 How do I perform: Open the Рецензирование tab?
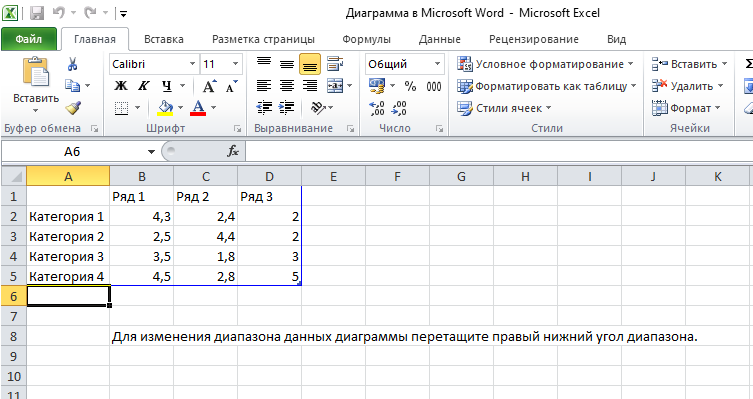click(x=534, y=39)
